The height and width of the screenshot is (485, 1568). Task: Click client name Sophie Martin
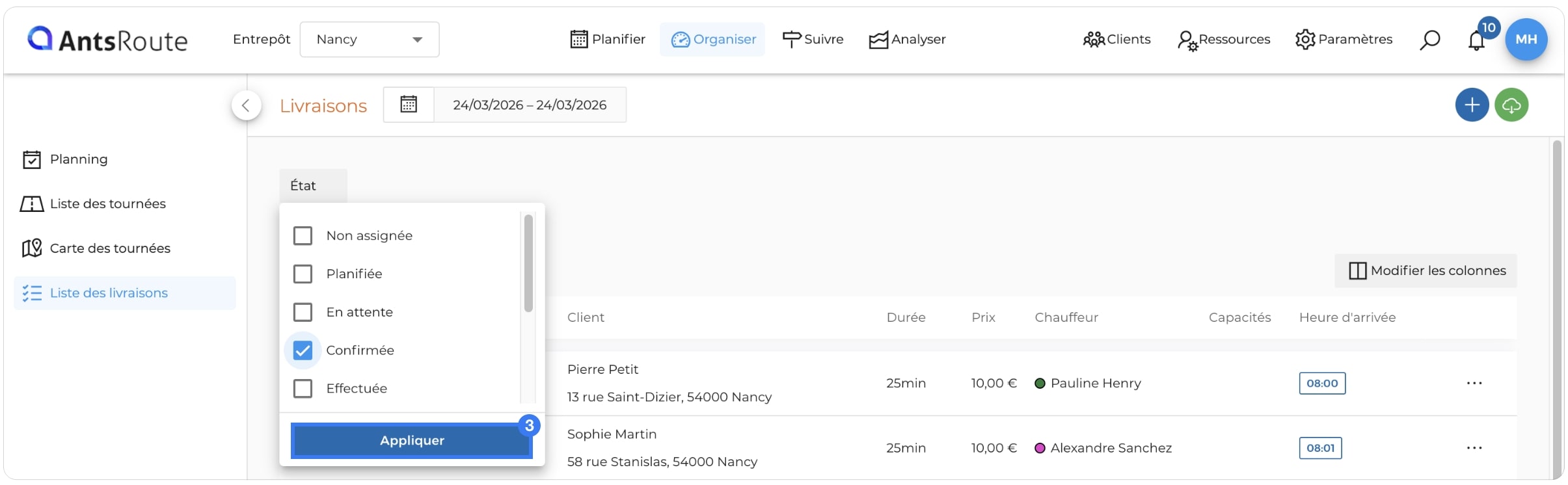[x=612, y=434]
